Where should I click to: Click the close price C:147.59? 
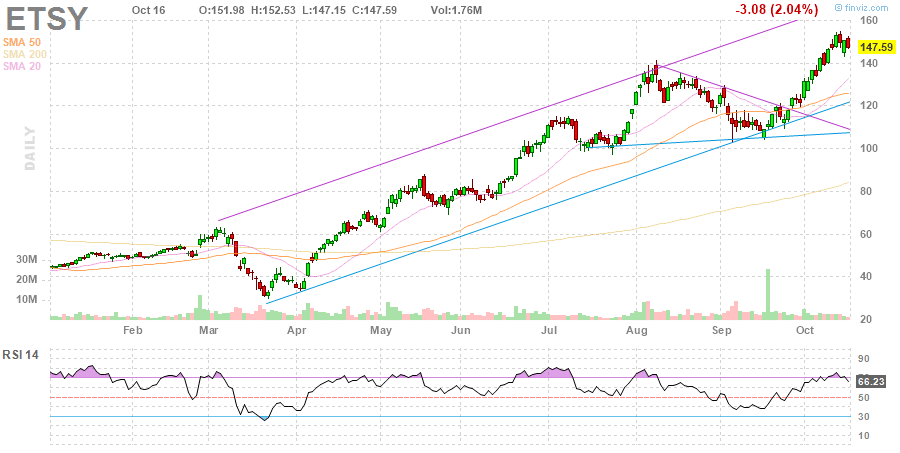[376, 9]
